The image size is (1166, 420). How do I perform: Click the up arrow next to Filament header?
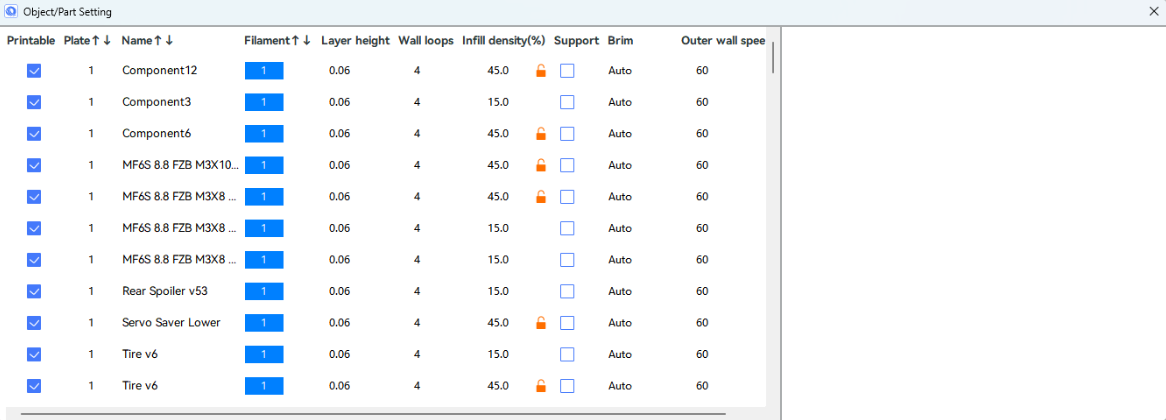pos(295,41)
